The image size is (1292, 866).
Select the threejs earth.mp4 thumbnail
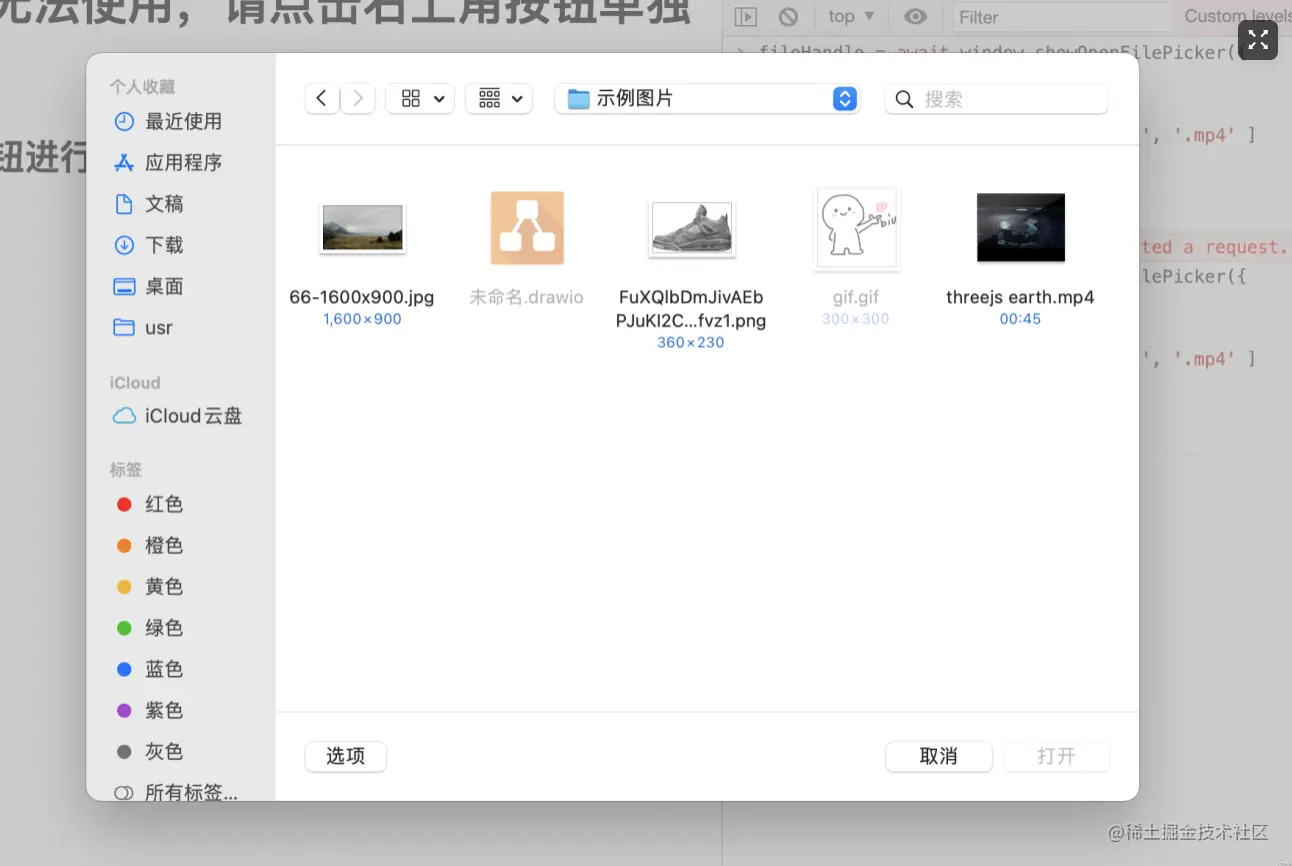point(1020,227)
